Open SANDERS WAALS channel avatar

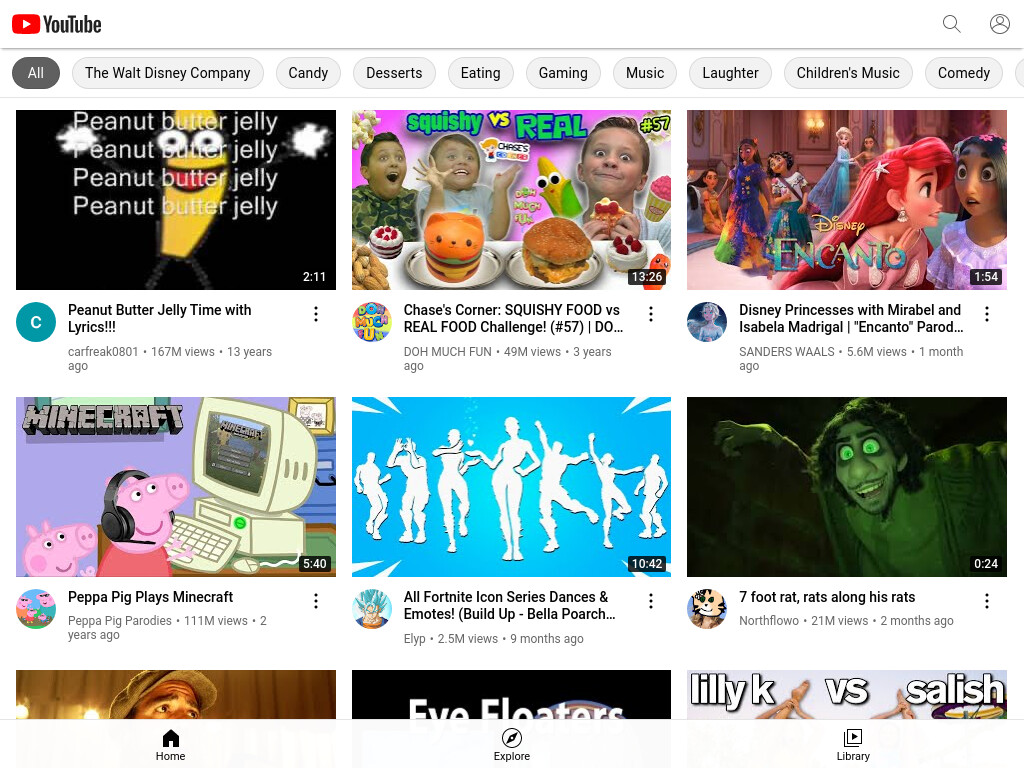[x=707, y=322]
